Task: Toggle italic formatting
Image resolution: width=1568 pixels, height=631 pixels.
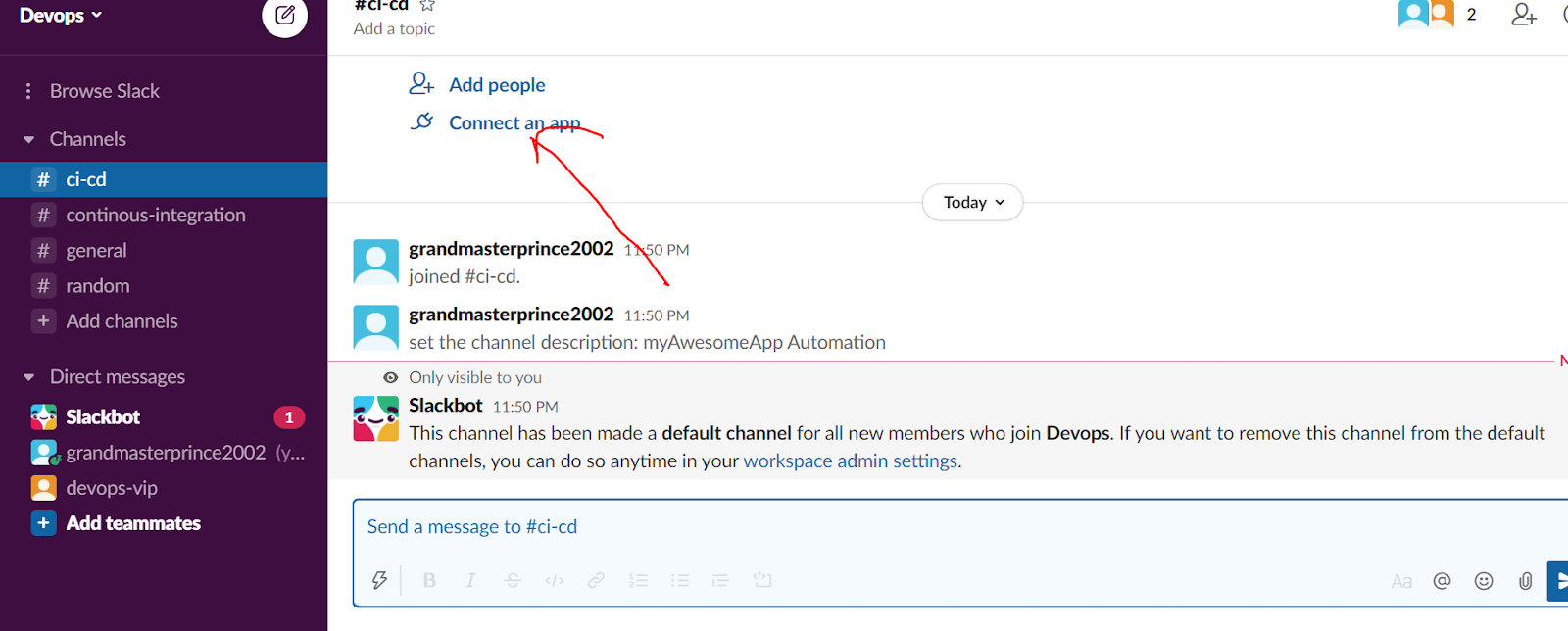Action: tap(470, 580)
